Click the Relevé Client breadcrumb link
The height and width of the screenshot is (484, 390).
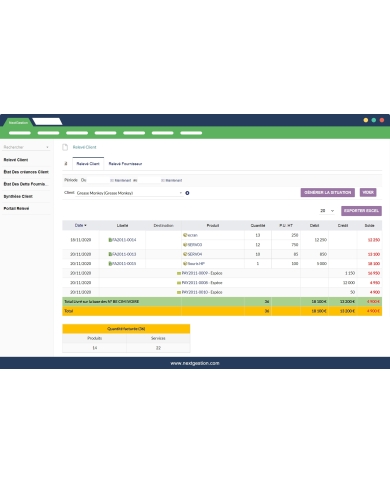click(x=84, y=147)
